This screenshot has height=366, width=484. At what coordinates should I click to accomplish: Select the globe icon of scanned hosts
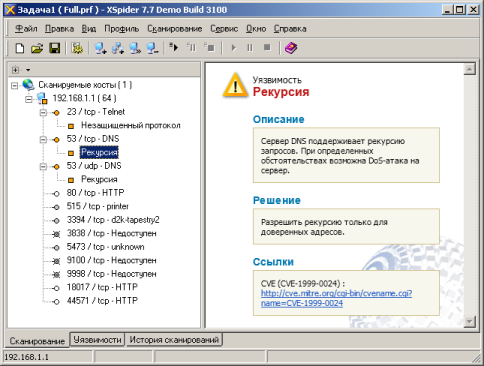[x=28, y=85]
